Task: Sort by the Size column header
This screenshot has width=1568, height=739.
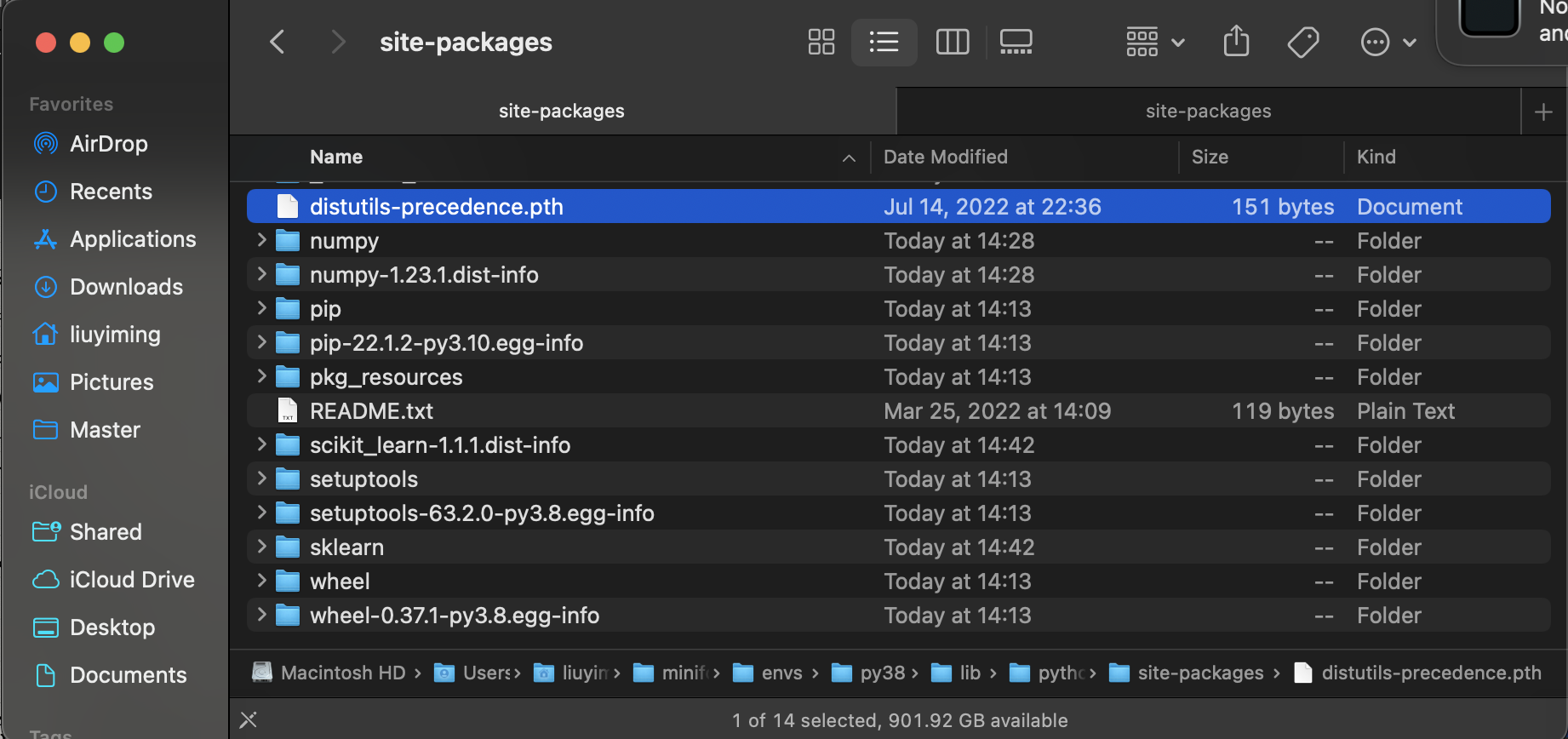Action: pos(1209,157)
